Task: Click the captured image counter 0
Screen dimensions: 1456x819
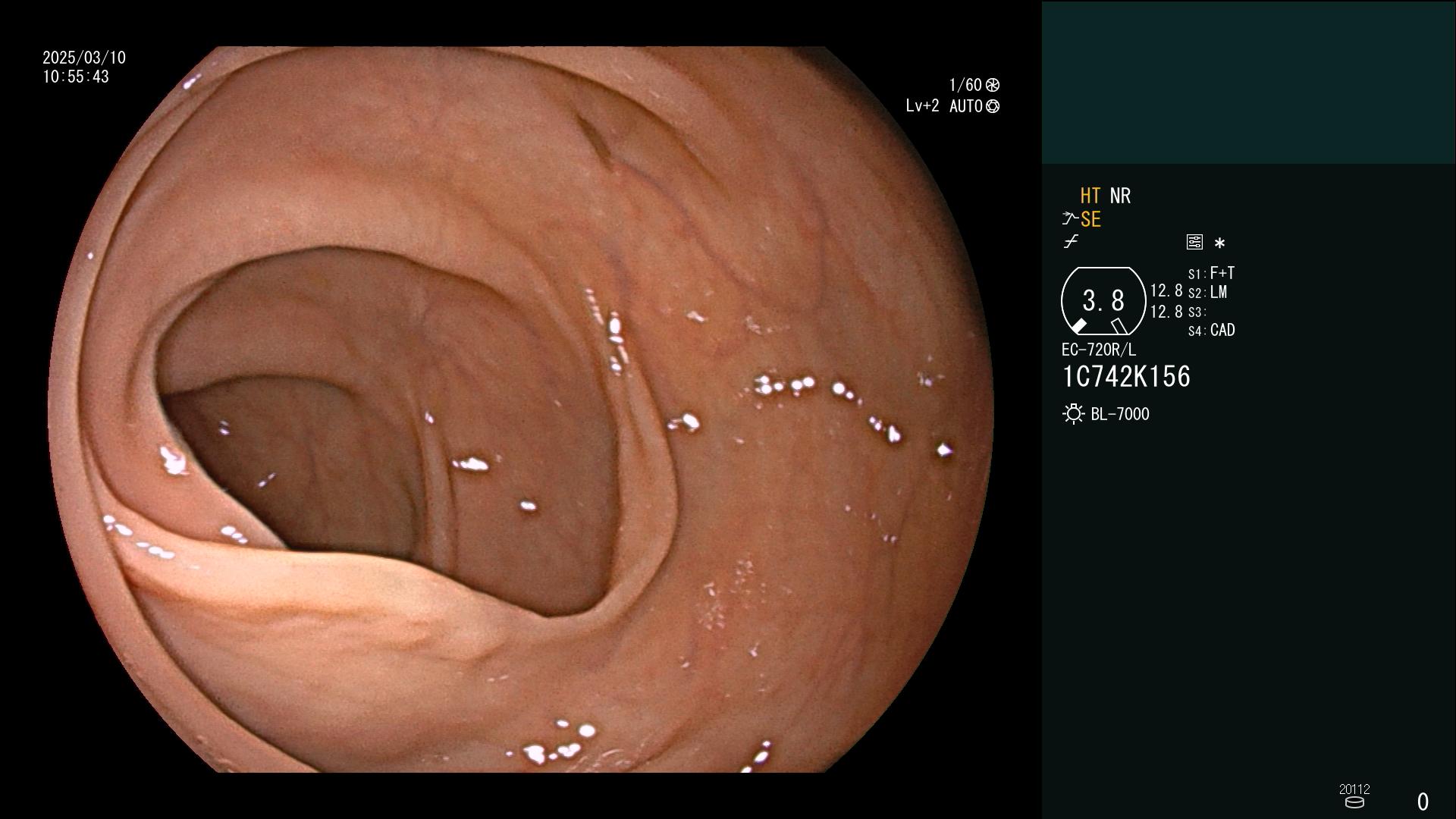Action: [x=1423, y=802]
